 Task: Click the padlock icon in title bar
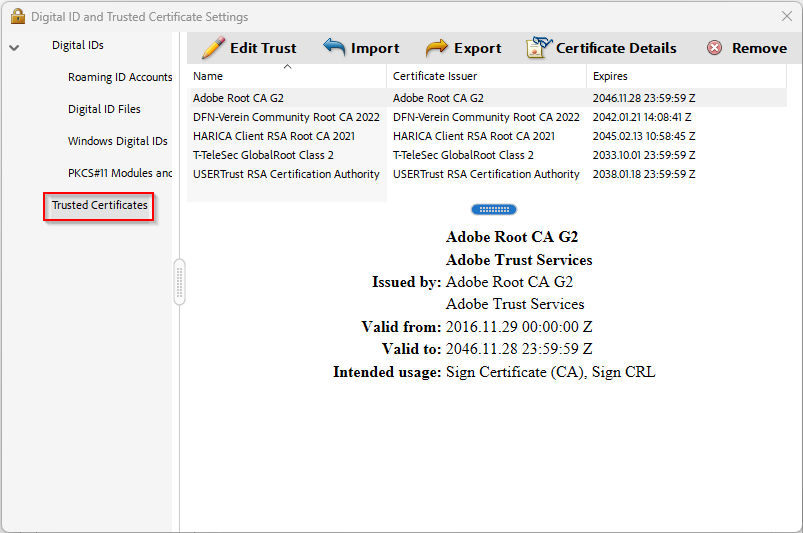point(17,16)
